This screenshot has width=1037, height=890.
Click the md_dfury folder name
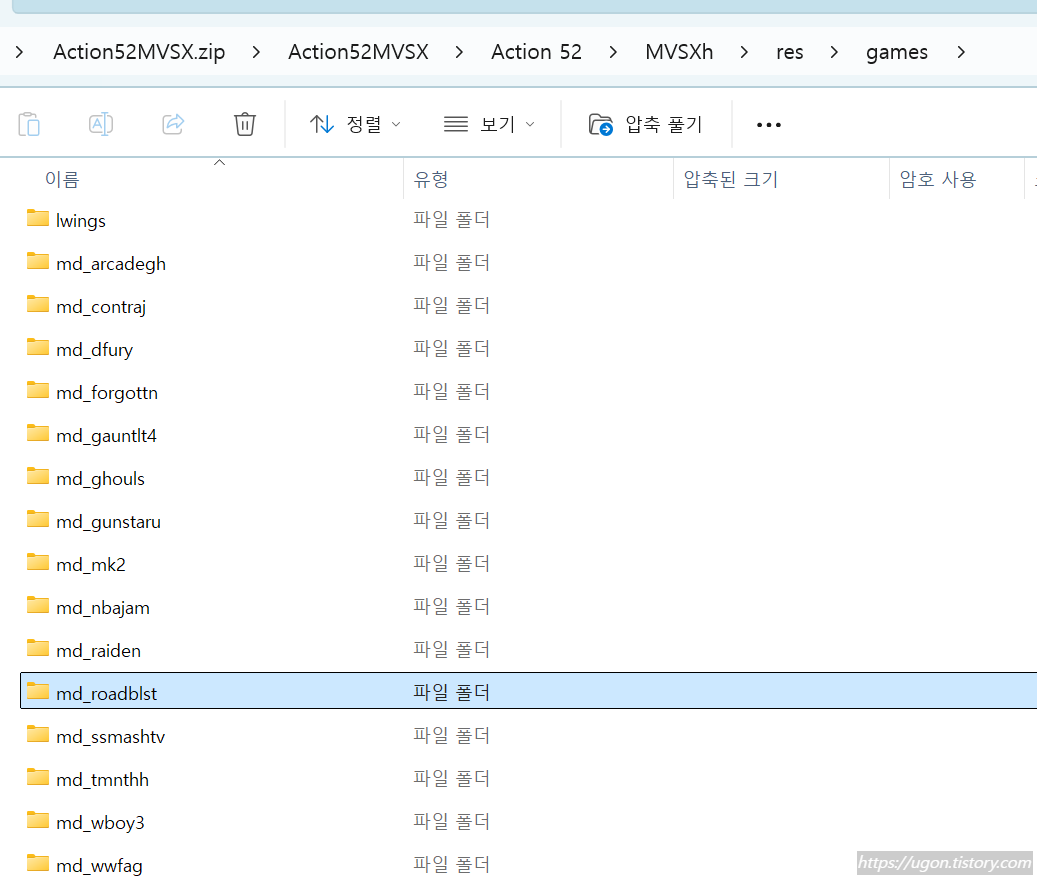(x=95, y=350)
